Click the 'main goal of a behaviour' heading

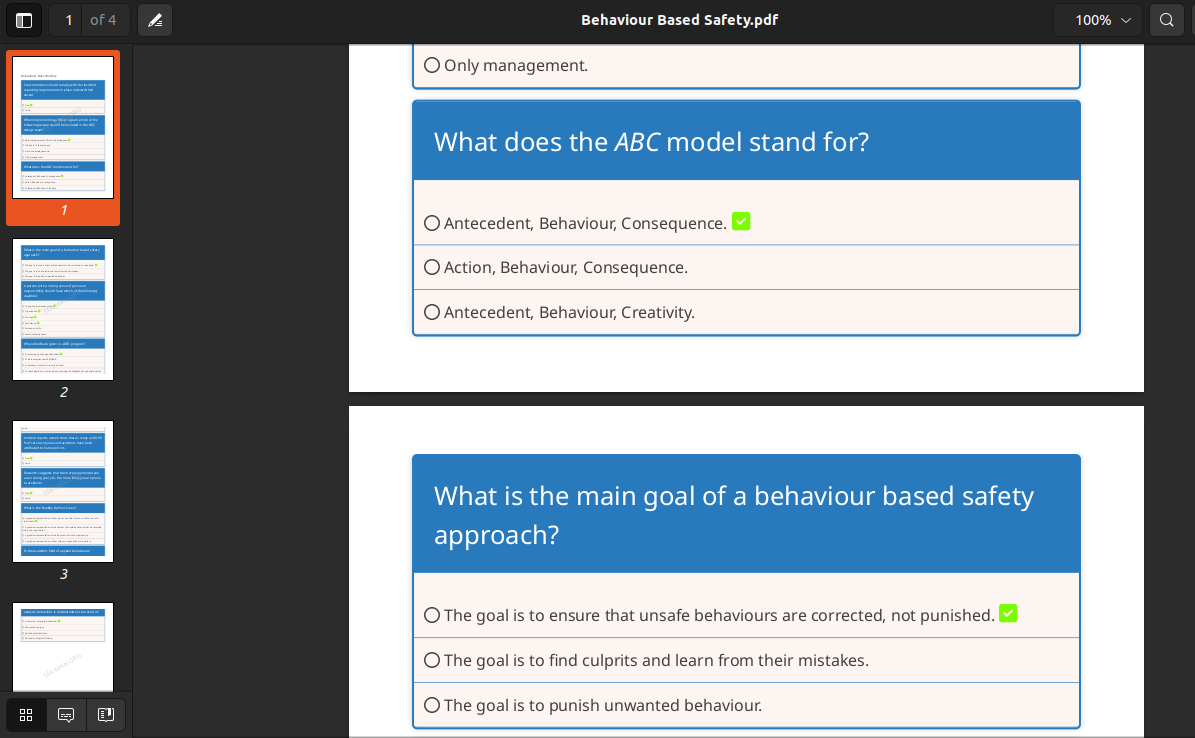point(734,515)
